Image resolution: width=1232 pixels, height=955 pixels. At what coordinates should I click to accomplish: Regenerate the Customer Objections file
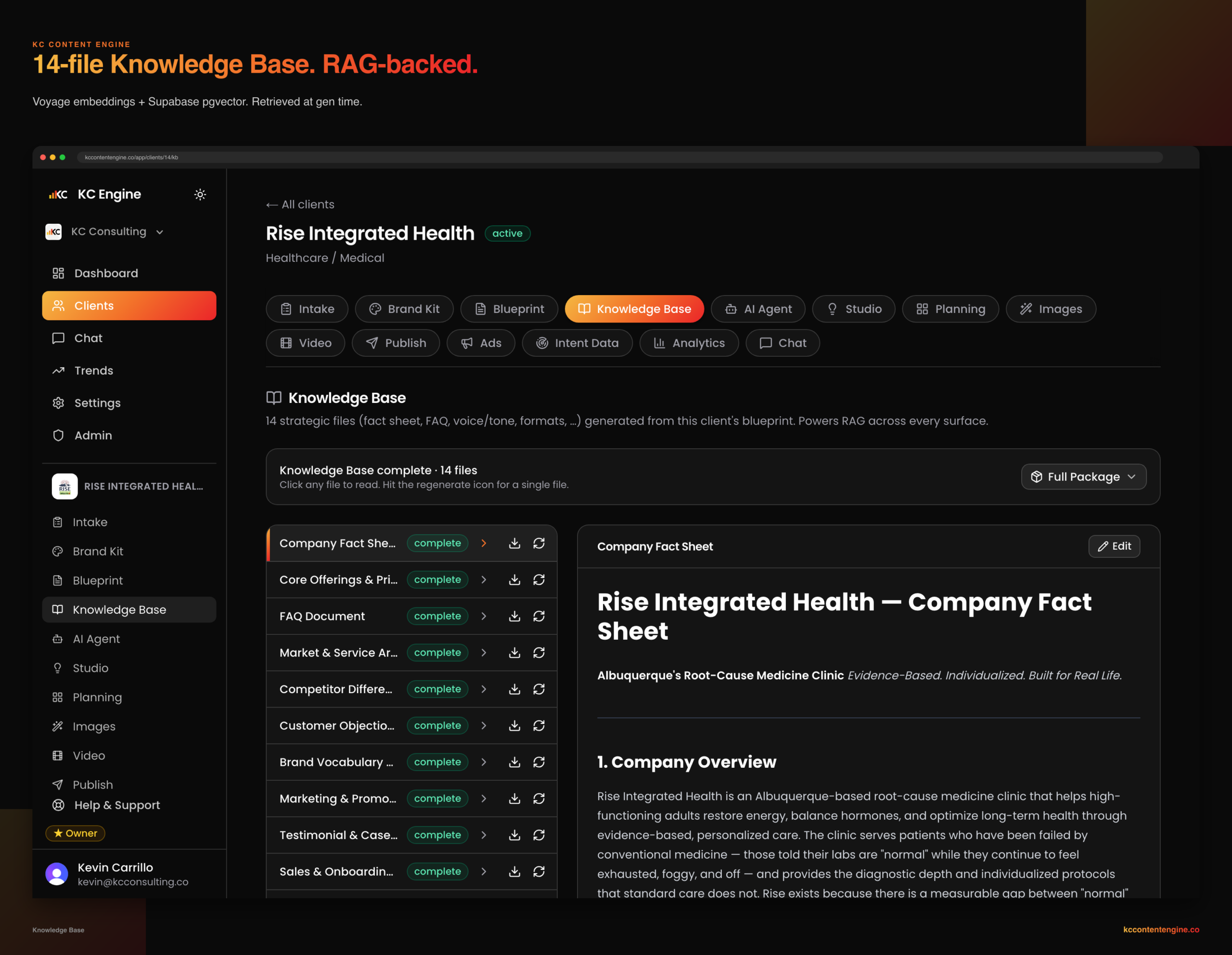coord(539,725)
